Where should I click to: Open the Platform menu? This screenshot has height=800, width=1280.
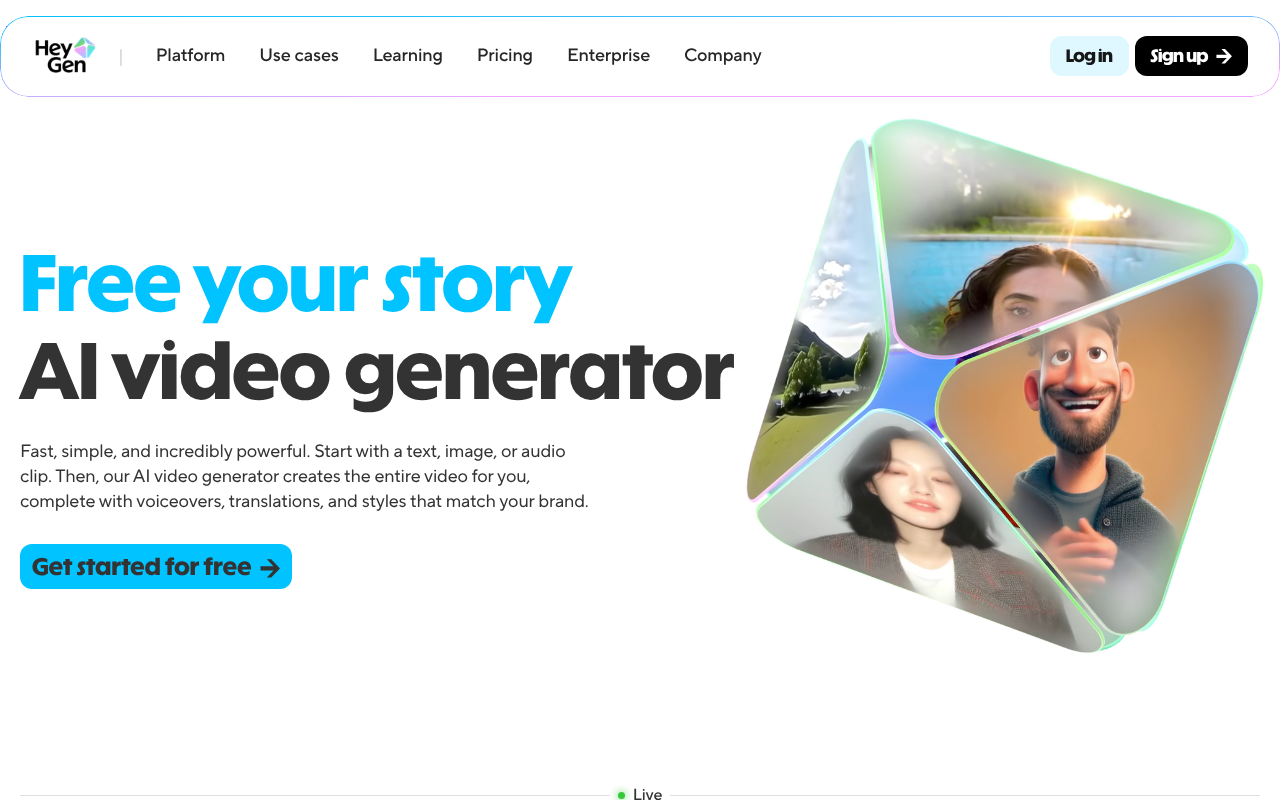pyautogui.click(x=190, y=55)
